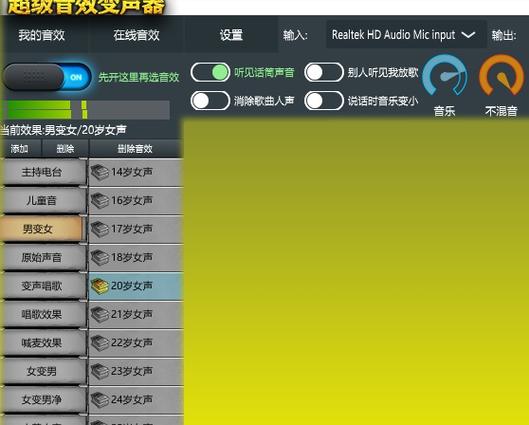The height and width of the screenshot is (425, 529).
Task: Open the 设置 tab
Action: coord(231,35)
